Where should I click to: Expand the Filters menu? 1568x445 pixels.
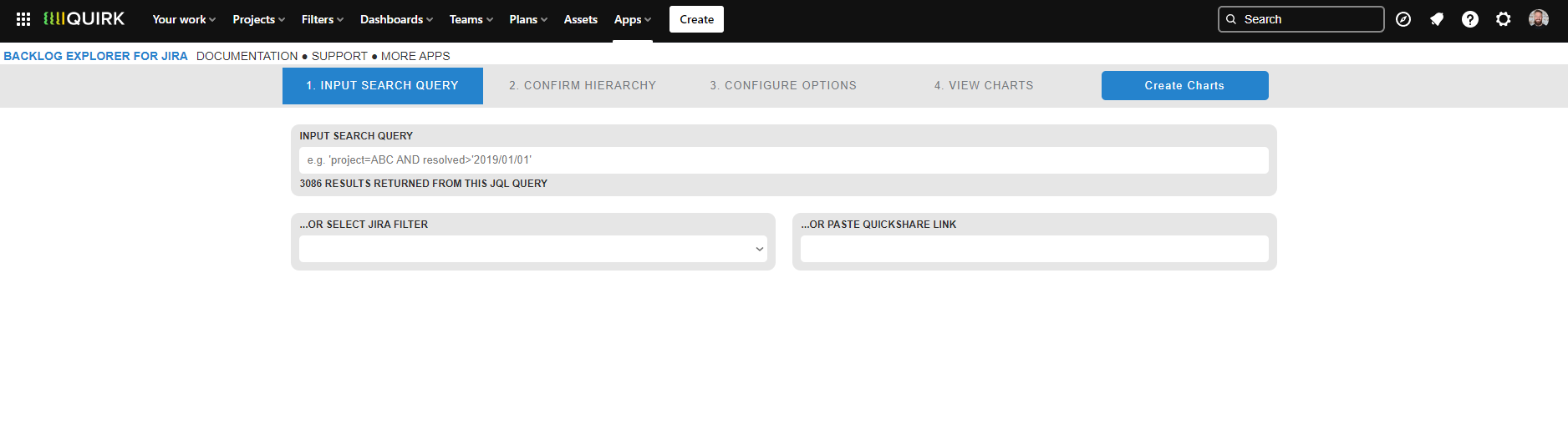tap(323, 19)
